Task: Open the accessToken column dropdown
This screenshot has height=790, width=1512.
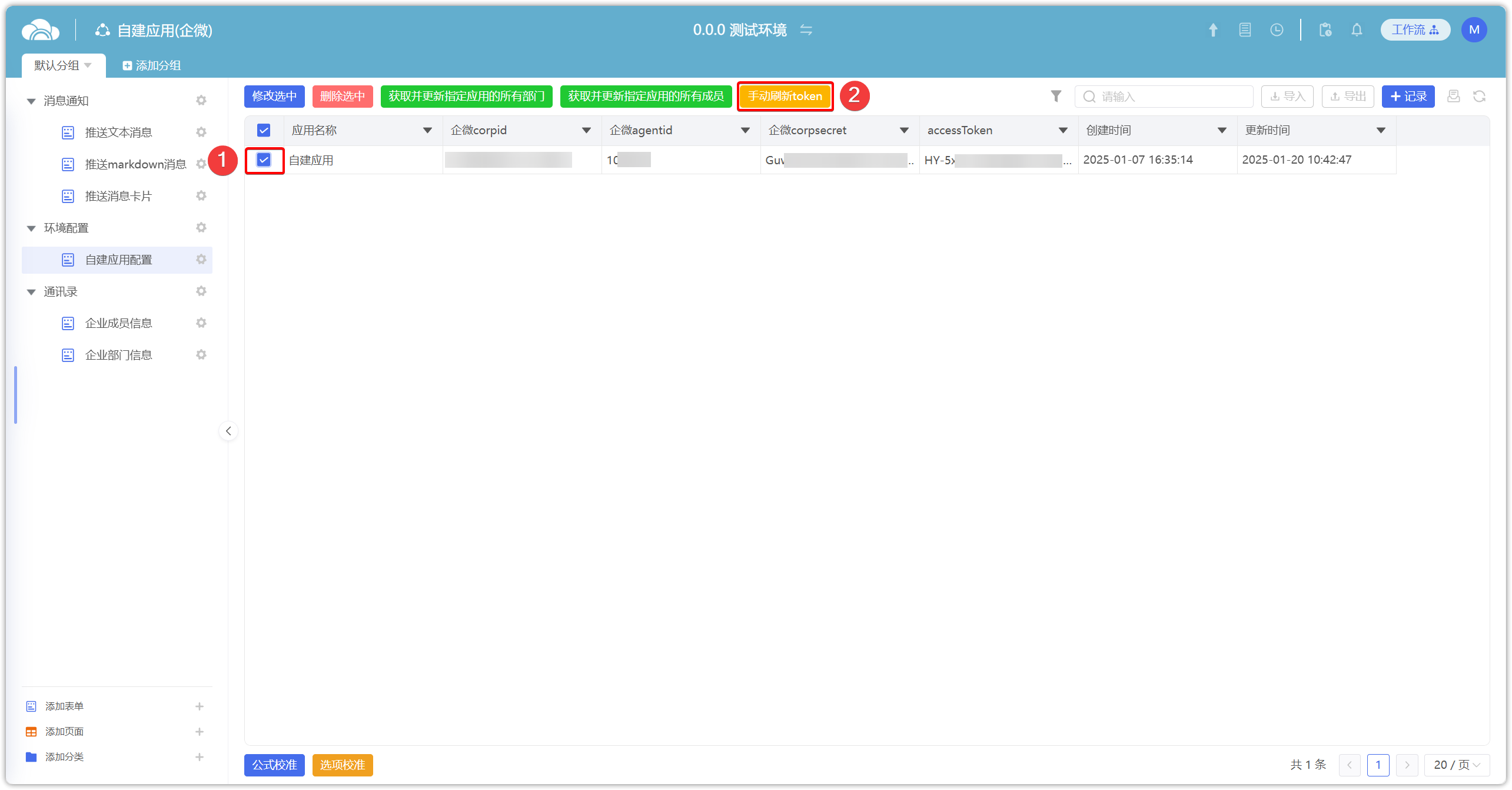Action: point(1064,130)
